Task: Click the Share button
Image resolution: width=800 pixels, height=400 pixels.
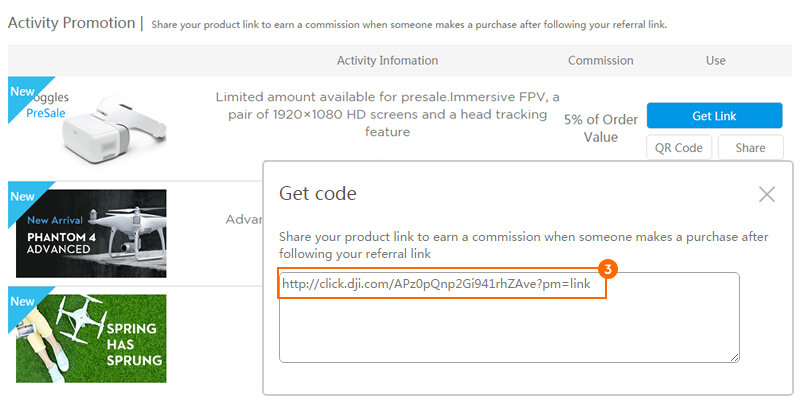Action: pos(750,148)
